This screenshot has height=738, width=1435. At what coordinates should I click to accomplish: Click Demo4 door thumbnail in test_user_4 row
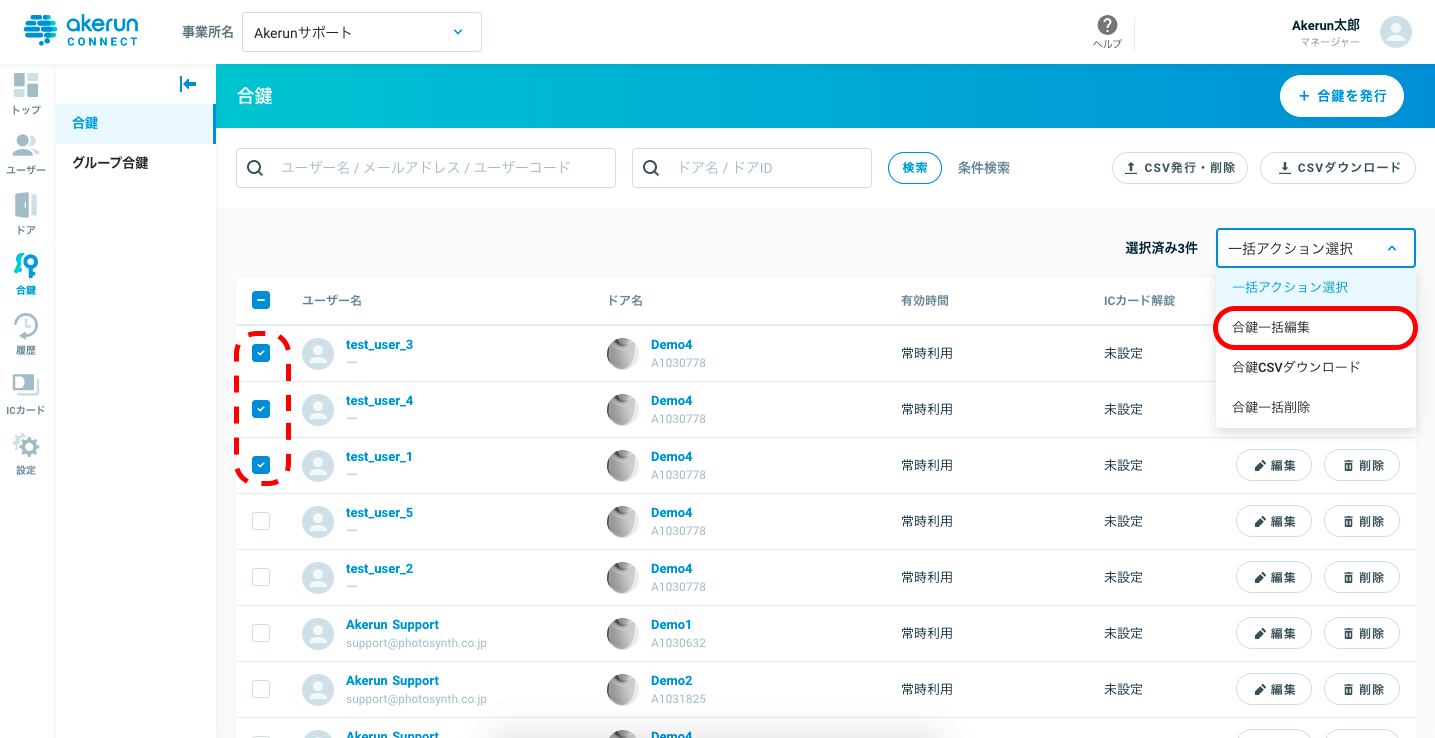(623, 409)
